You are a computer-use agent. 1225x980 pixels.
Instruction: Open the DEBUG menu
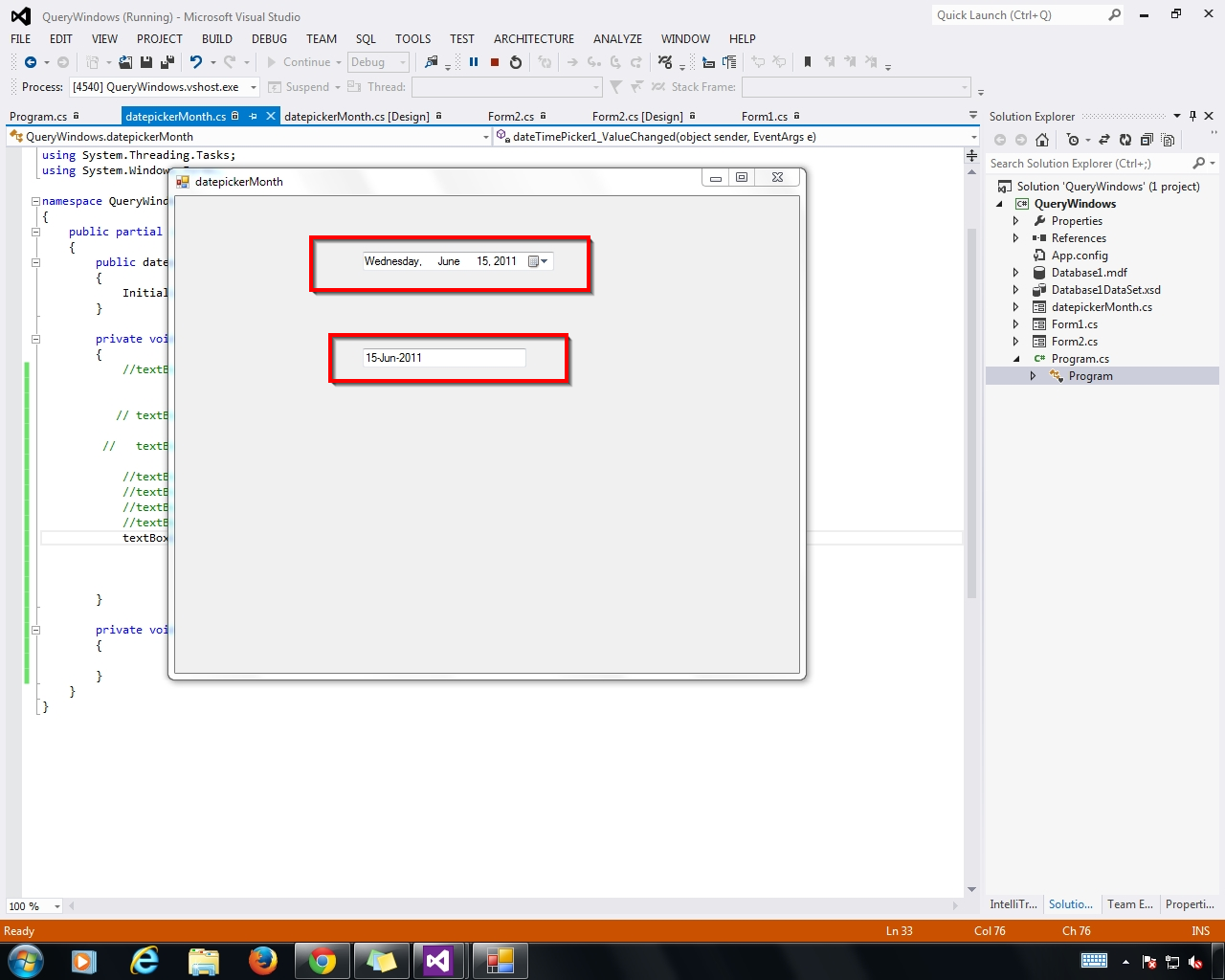269,39
